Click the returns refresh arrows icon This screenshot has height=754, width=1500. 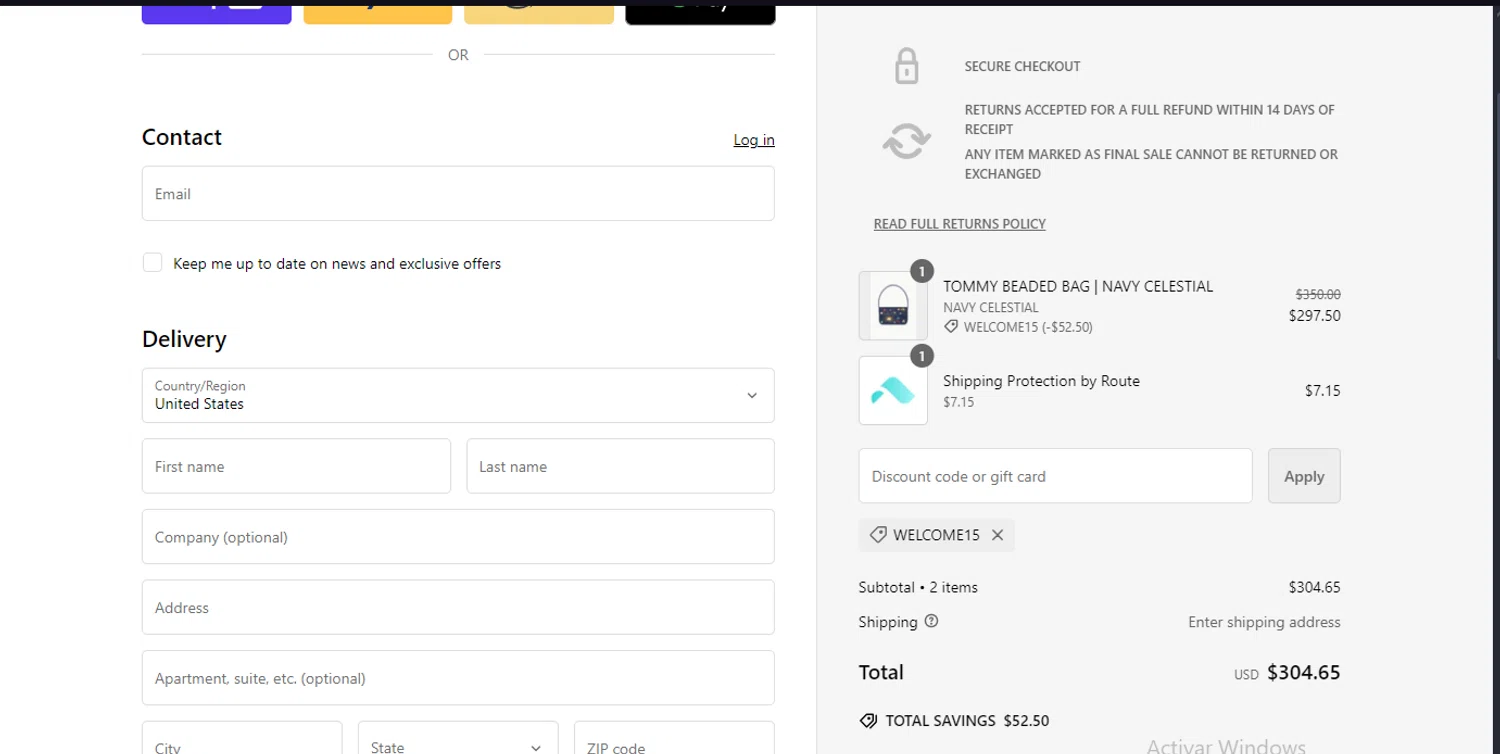[x=906, y=141]
